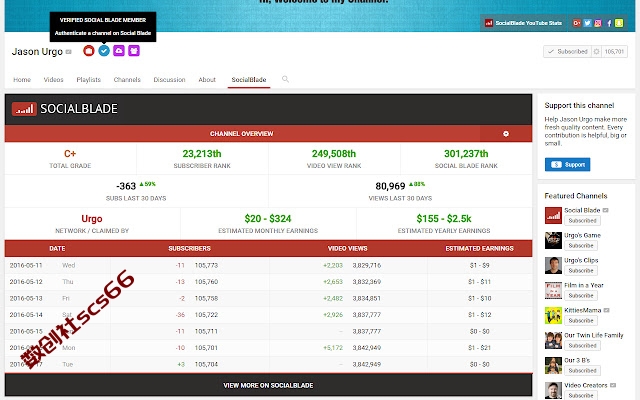Open Film in a Year channel avatar
This screenshot has height=400, width=640.
[x=553, y=290]
